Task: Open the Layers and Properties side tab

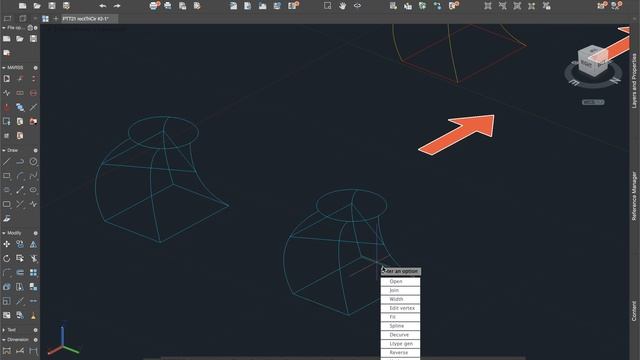Action: tap(634, 80)
